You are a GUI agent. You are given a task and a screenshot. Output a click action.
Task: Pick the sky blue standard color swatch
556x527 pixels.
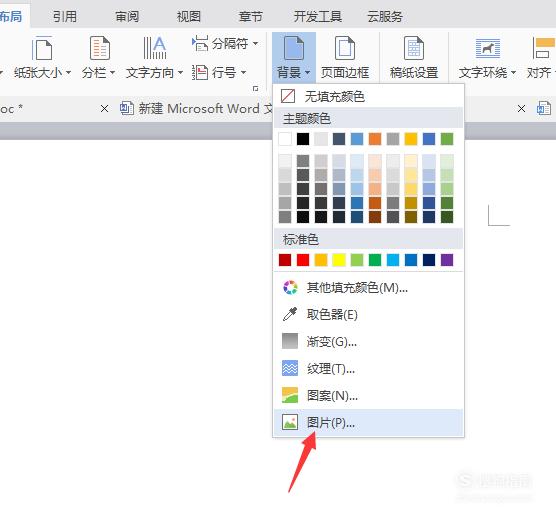coord(393,260)
